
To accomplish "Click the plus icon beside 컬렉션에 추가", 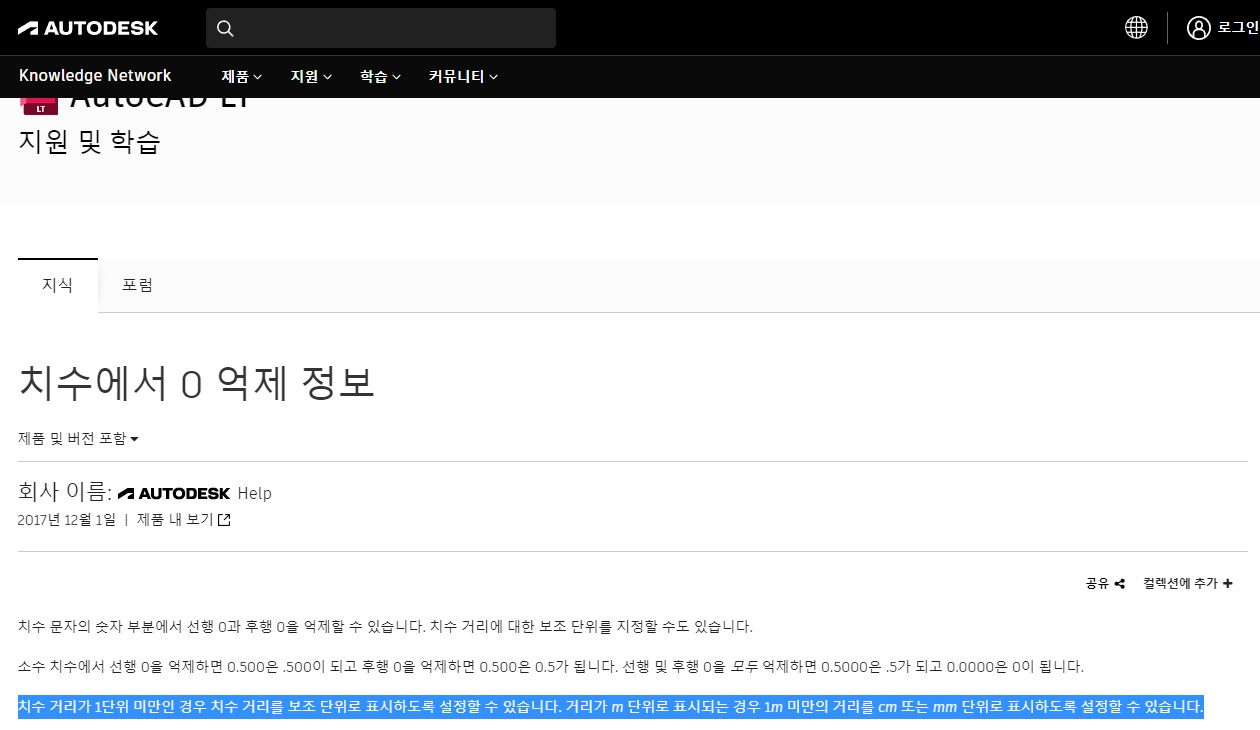I will (1227, 584).
